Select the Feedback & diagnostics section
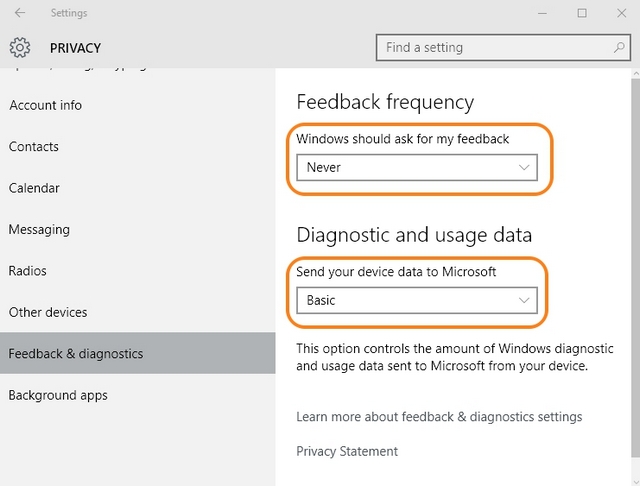This screenshot has height=486, width=640. click(x=76, y=353)
